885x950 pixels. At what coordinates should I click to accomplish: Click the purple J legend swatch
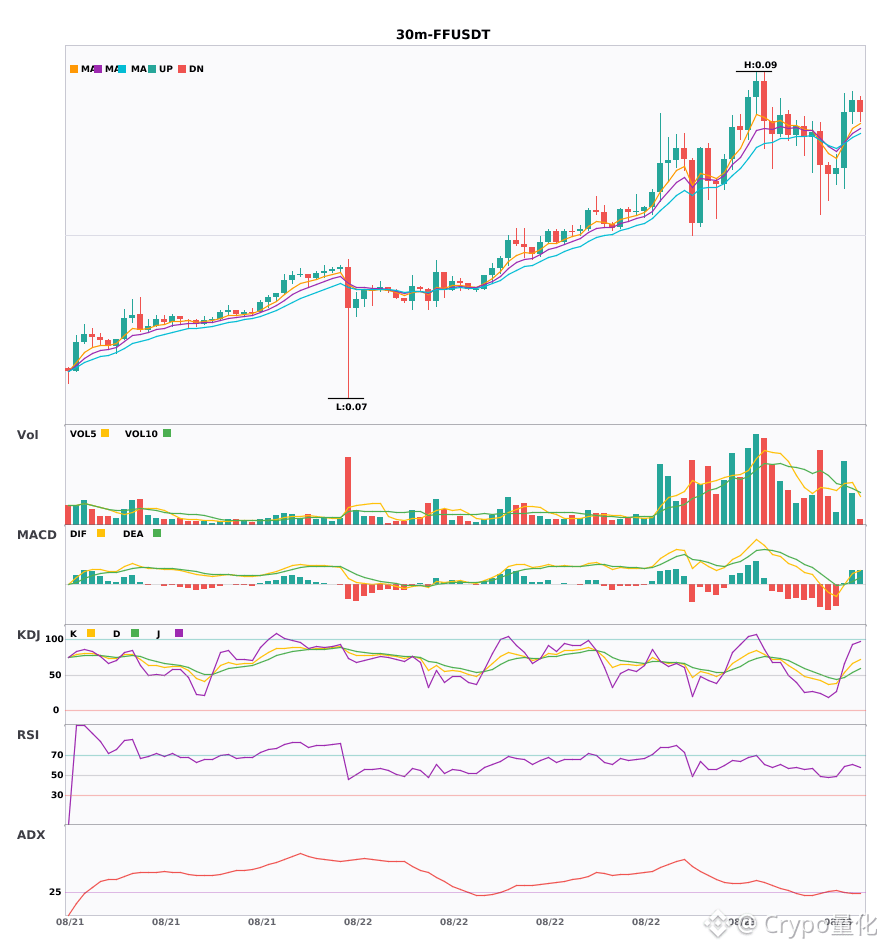pyautogui.click(x=179, y=633)
